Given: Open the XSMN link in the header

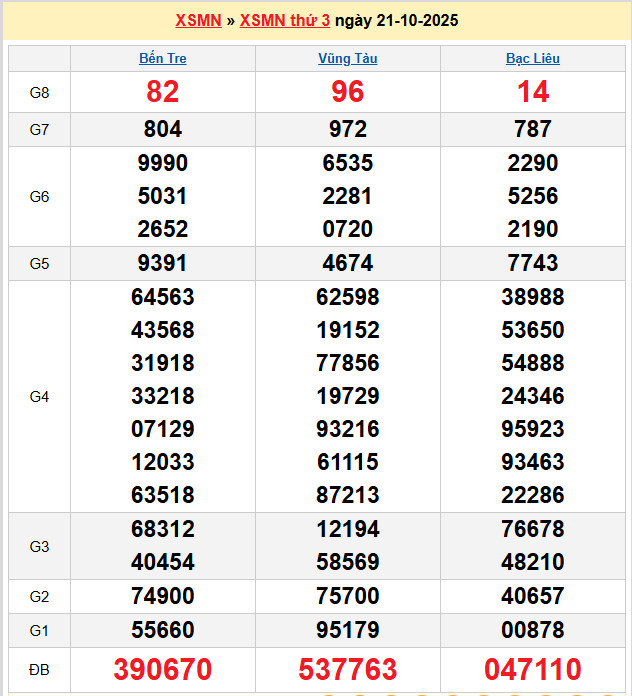Looking at the screenshot, I should point(198,20).
